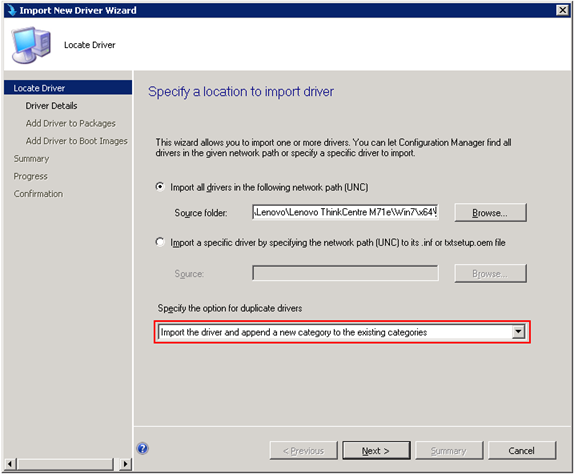Open the duplicate drivers option dropdown arrow

click(518, 332)
